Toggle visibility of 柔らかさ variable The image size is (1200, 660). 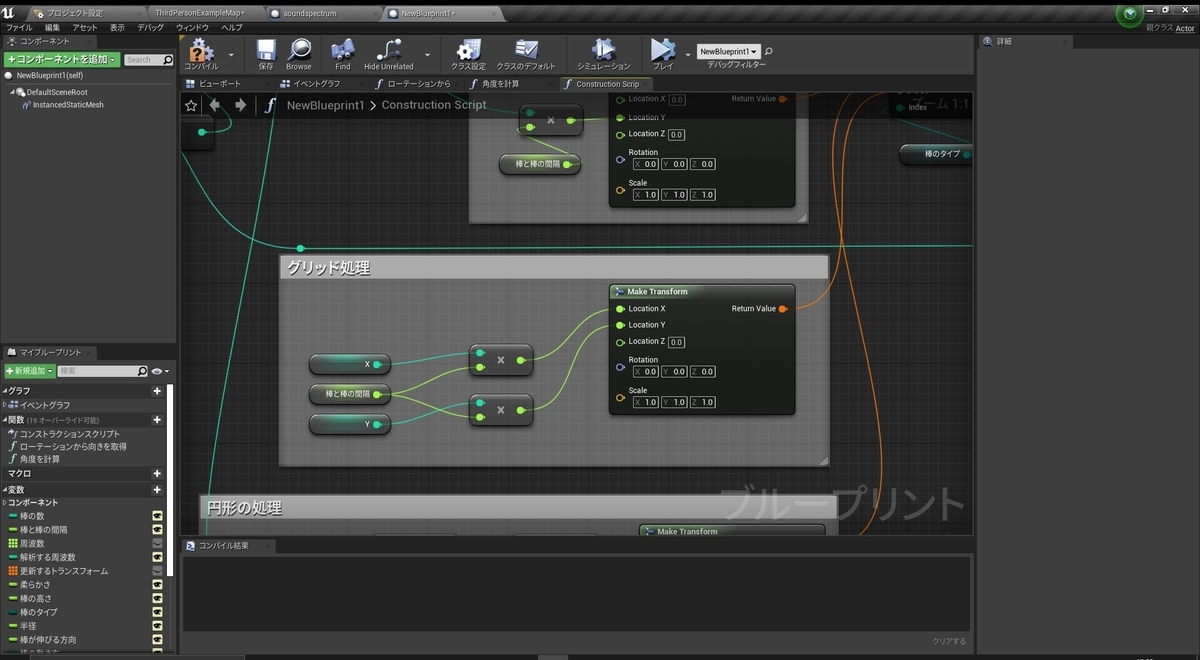pyautogui.click(x=157, y=585)
